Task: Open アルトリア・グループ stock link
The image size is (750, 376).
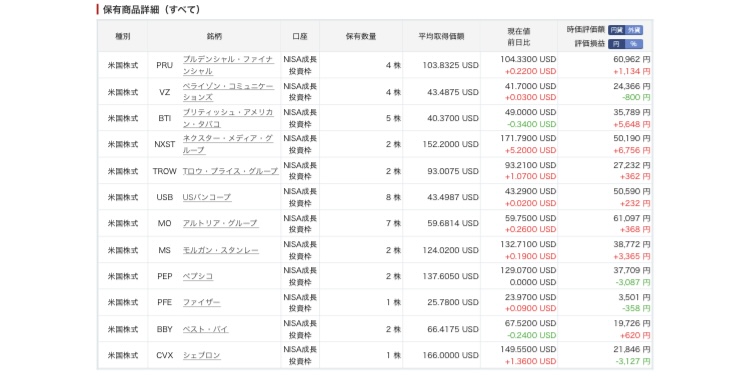Action: (x=221, y=223)
